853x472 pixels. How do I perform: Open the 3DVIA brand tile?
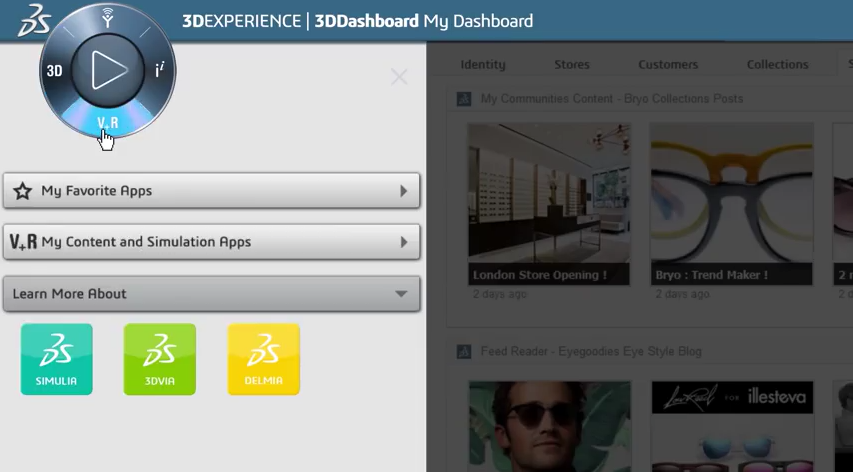[160, 359]
